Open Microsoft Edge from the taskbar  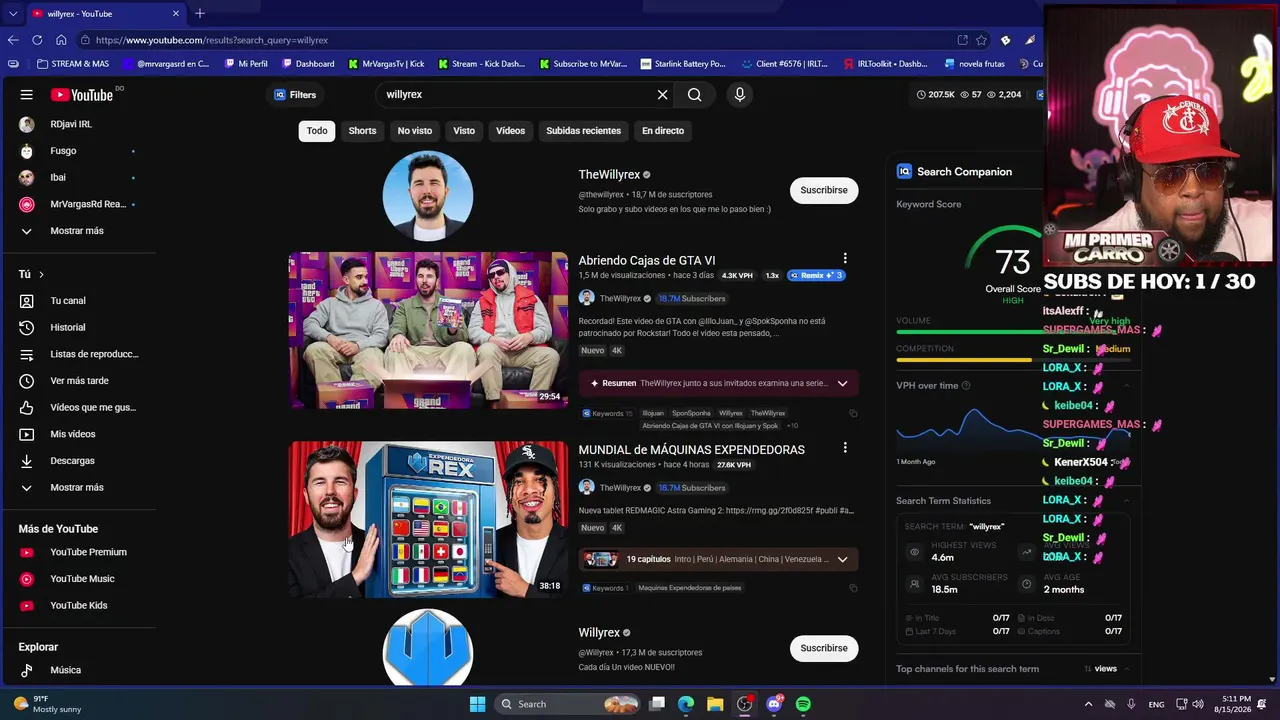click(686, 704)
